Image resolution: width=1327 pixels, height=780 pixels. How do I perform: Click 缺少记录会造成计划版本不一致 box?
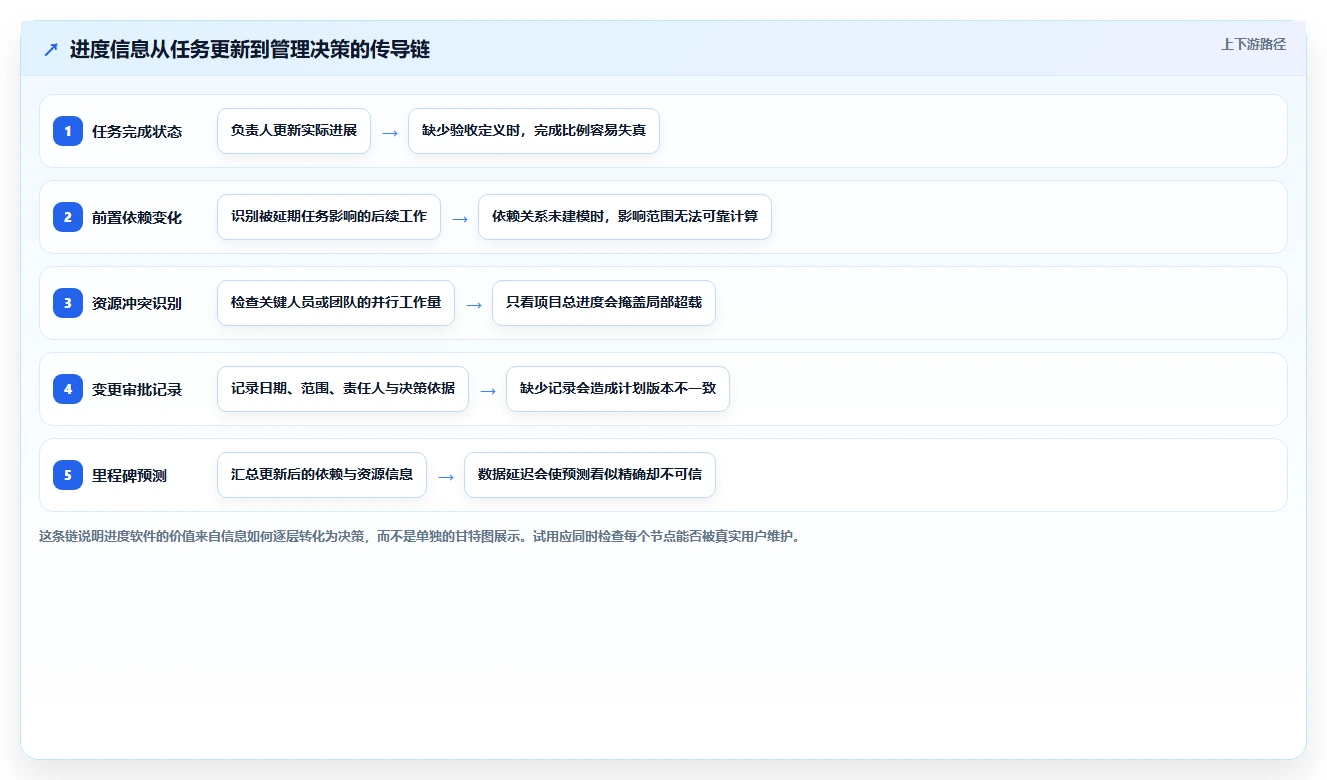(618, 389)
